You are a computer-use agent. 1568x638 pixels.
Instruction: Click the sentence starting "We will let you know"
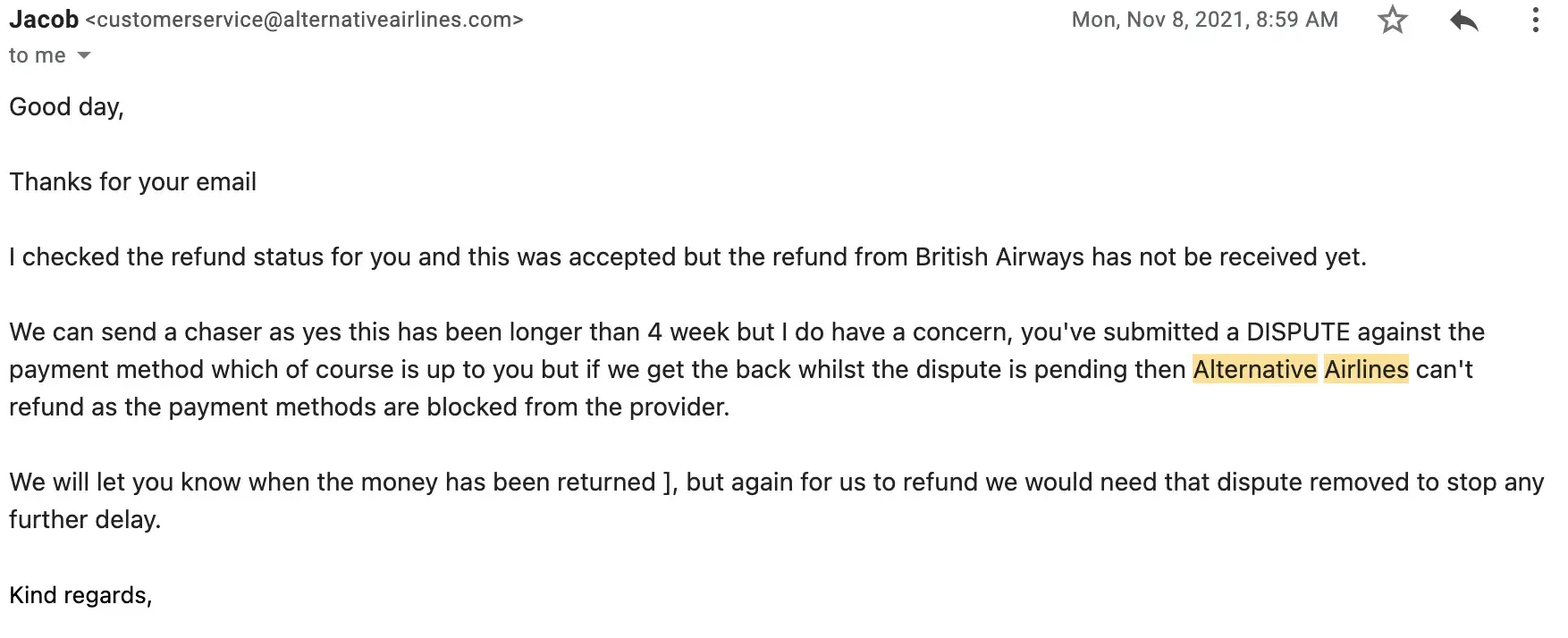332,483
